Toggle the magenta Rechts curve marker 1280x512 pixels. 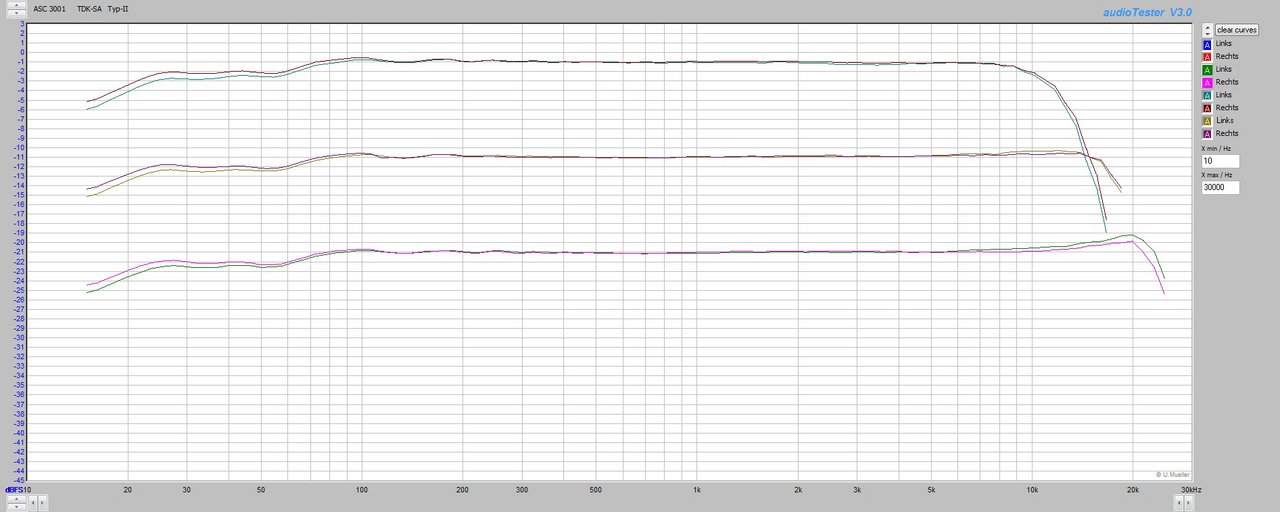point(1207,83)
